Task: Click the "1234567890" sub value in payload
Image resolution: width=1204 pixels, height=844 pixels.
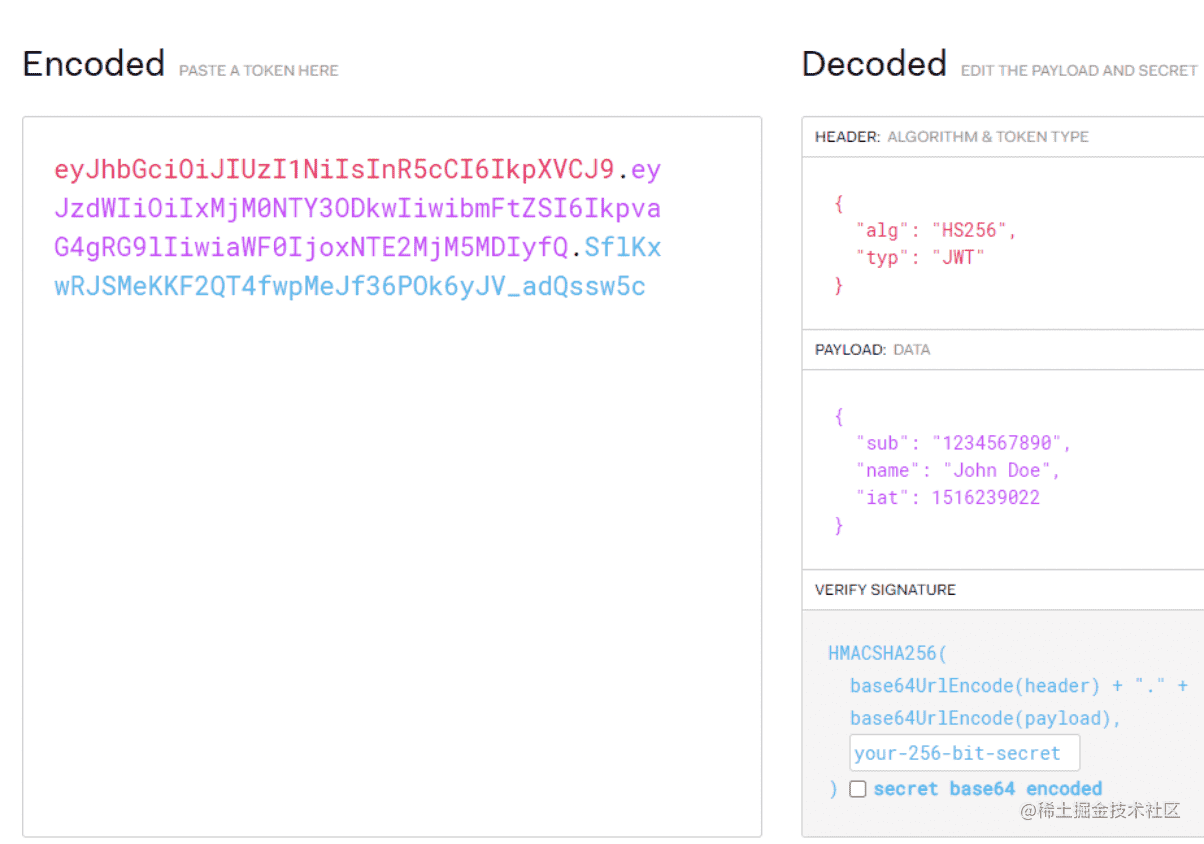Action: (1001, 443)
